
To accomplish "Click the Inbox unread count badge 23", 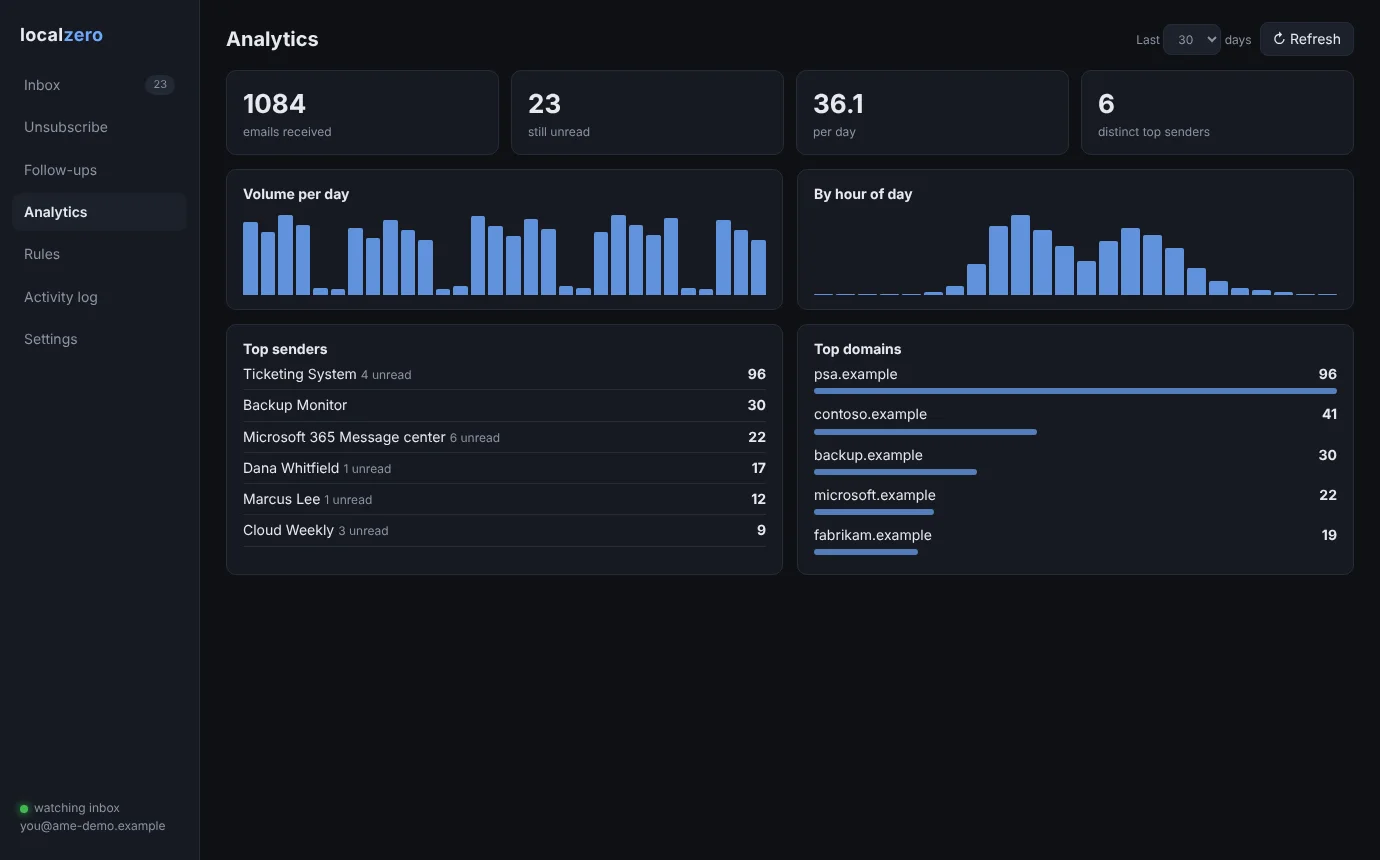I will (160, 85).
